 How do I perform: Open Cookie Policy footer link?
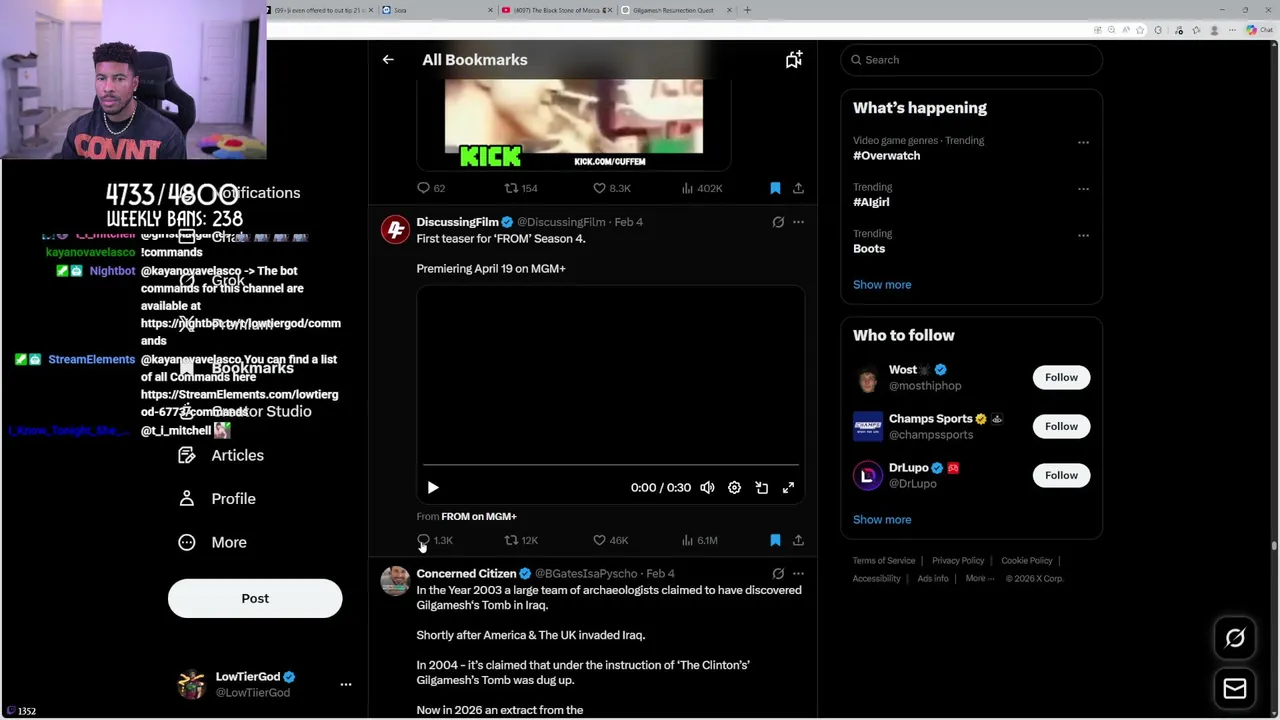coord(1027,561)
